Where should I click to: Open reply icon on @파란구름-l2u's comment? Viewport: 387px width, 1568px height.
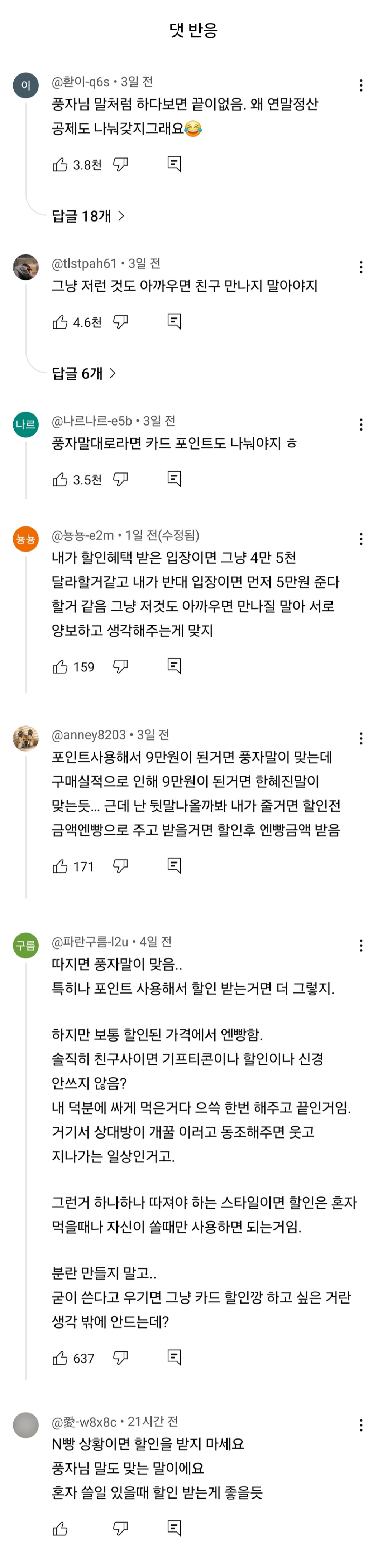pos(174,1358)
